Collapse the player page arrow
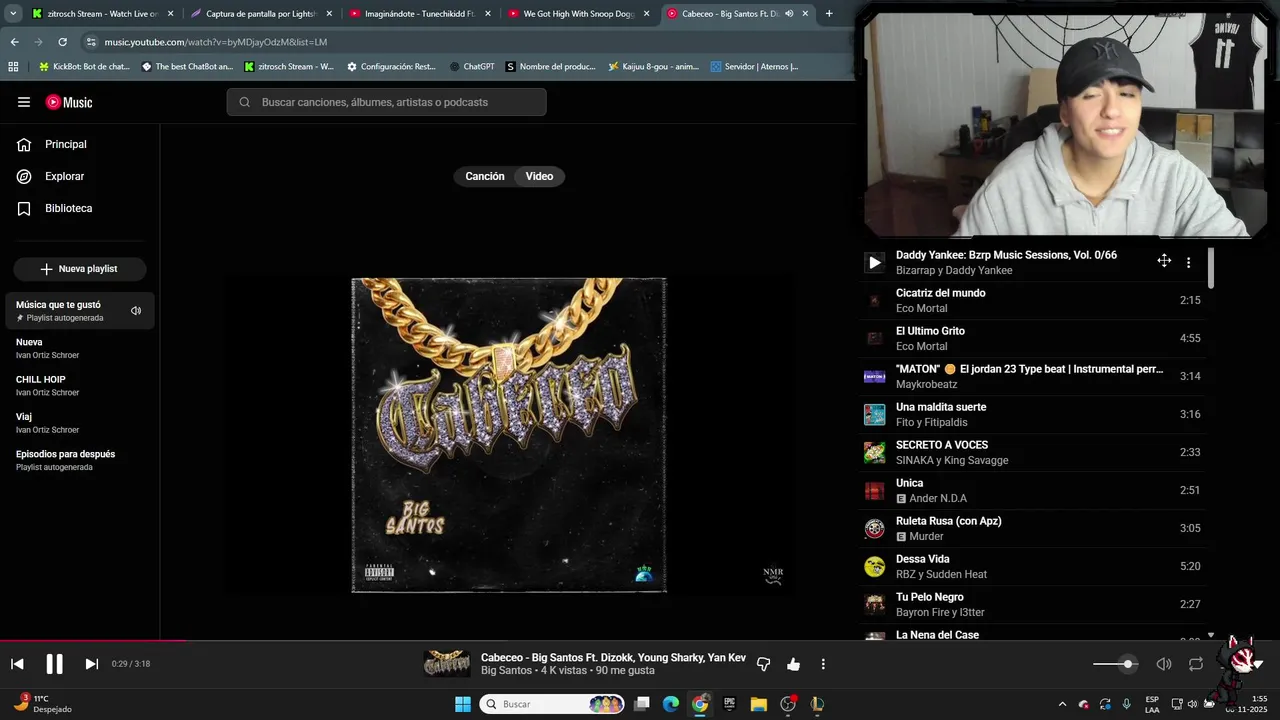This screenshot has width=1280, height=720. pos(1257,664)
